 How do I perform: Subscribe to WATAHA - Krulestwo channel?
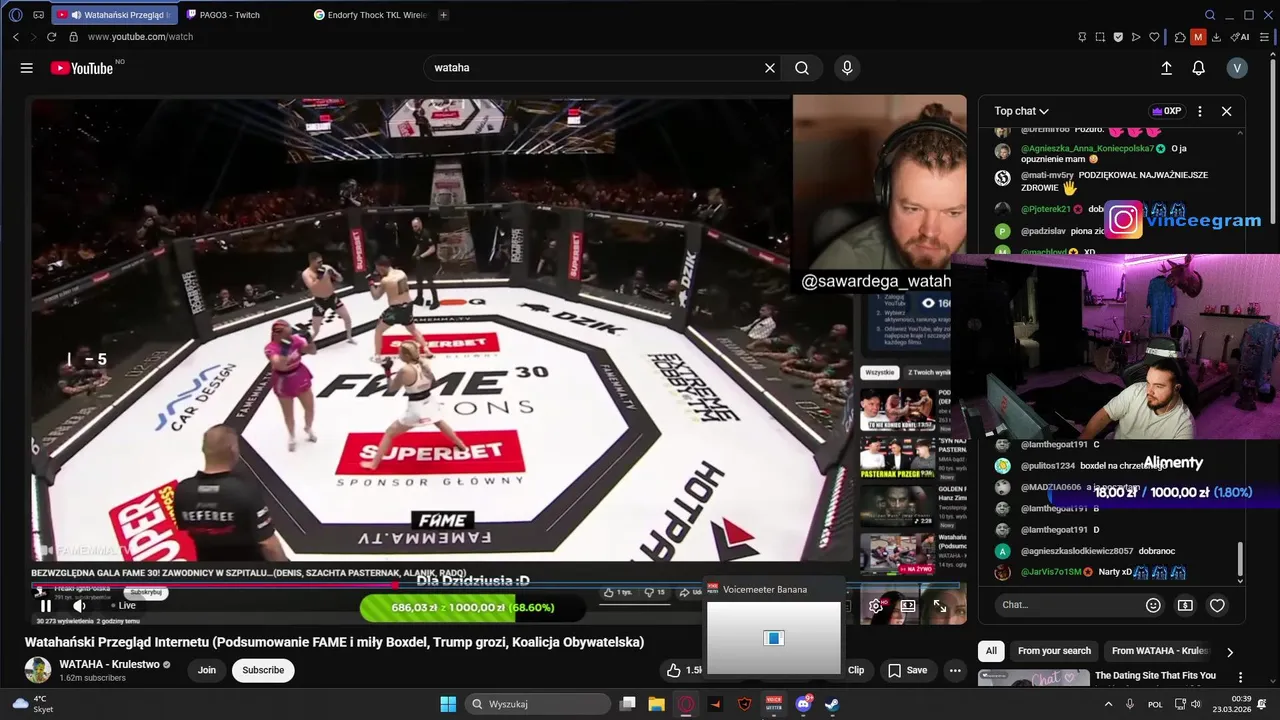pos(263,670)
